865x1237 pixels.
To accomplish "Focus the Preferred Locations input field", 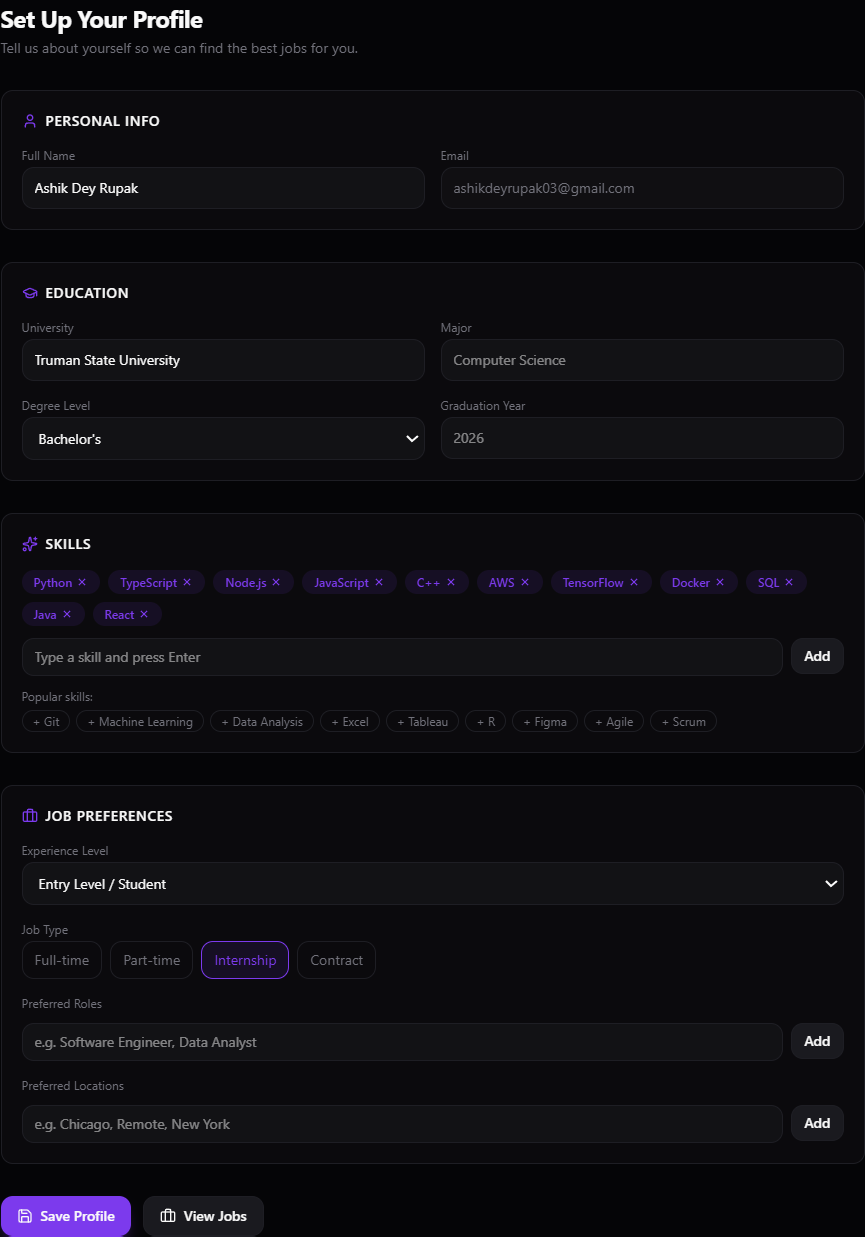I will click(402, 1124).
